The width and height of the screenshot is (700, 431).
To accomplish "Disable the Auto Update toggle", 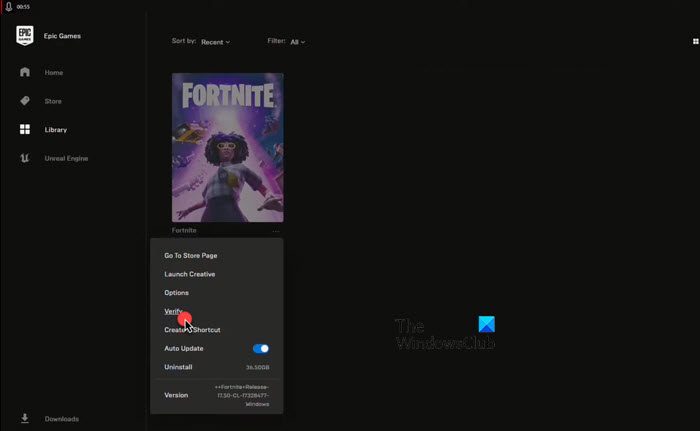I will [x=261, y=348].
